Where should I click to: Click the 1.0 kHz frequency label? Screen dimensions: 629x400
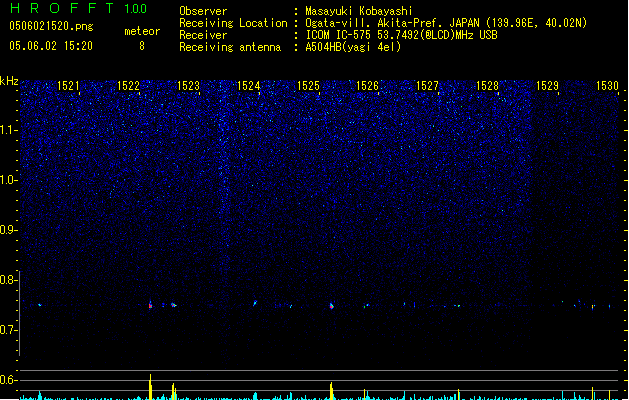(9, 180)
